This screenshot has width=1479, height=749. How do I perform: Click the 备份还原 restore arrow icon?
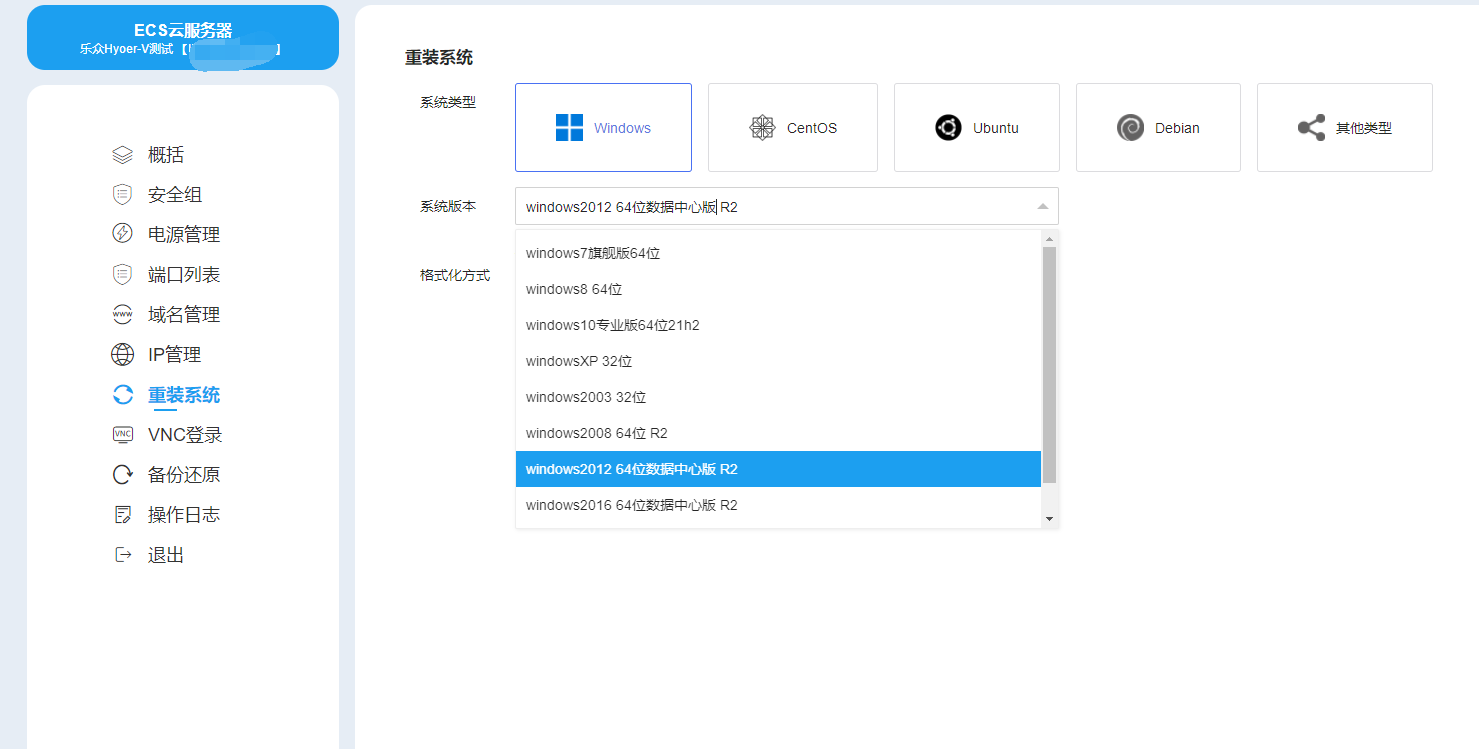(x=122, y=475)
